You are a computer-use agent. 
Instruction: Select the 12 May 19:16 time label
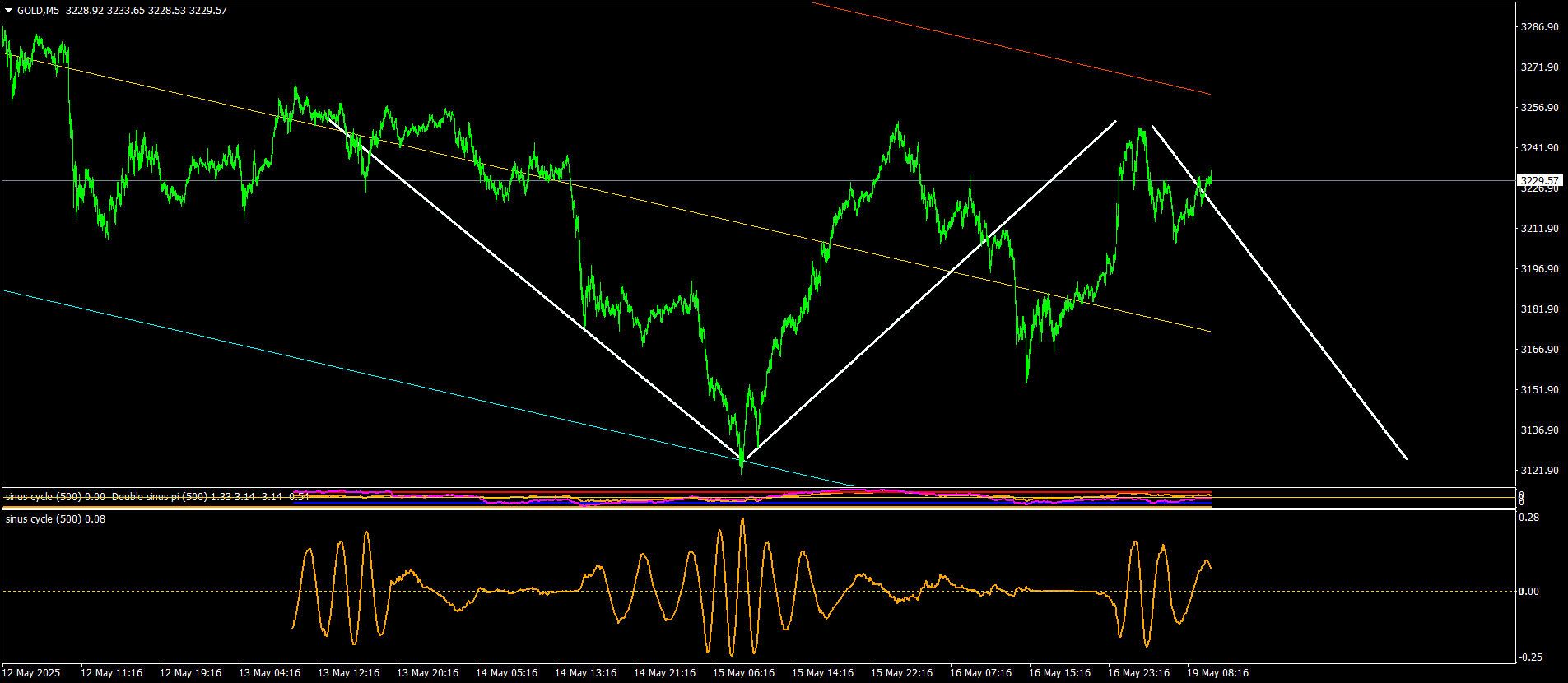[190, 673]
